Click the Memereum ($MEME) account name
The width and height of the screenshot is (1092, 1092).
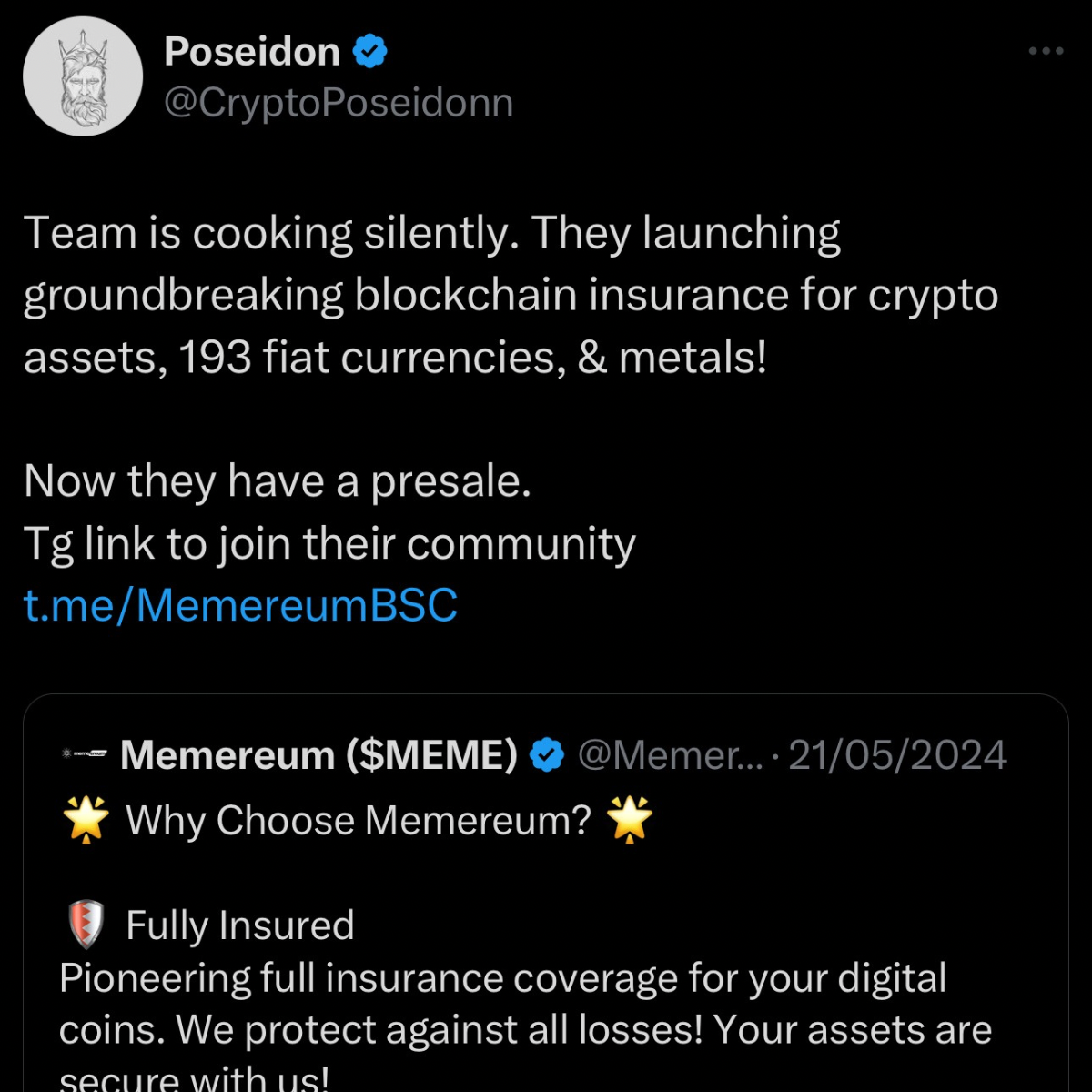pyautogui.click(x=318, y=755)
